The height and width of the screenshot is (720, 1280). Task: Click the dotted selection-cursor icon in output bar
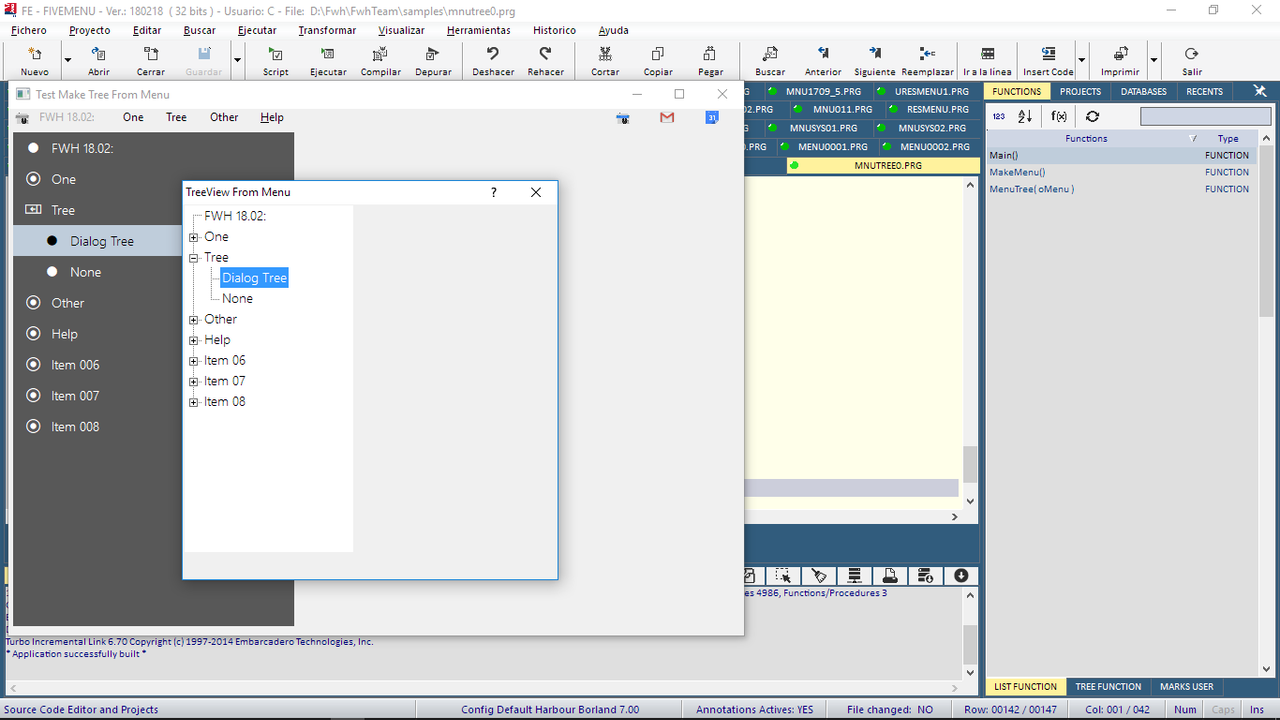tap(784, 576)
